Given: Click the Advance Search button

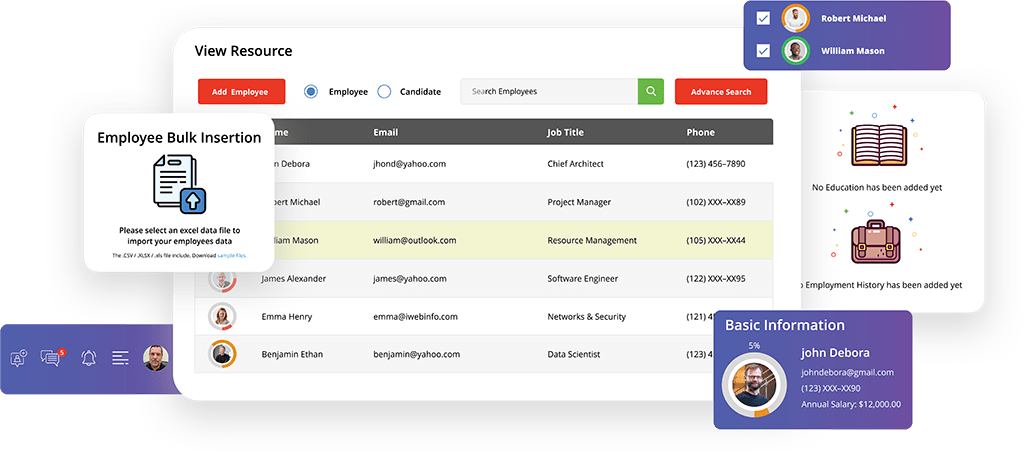Looking at the screenshot, I should pyautogui.click(x=721, y=91).
